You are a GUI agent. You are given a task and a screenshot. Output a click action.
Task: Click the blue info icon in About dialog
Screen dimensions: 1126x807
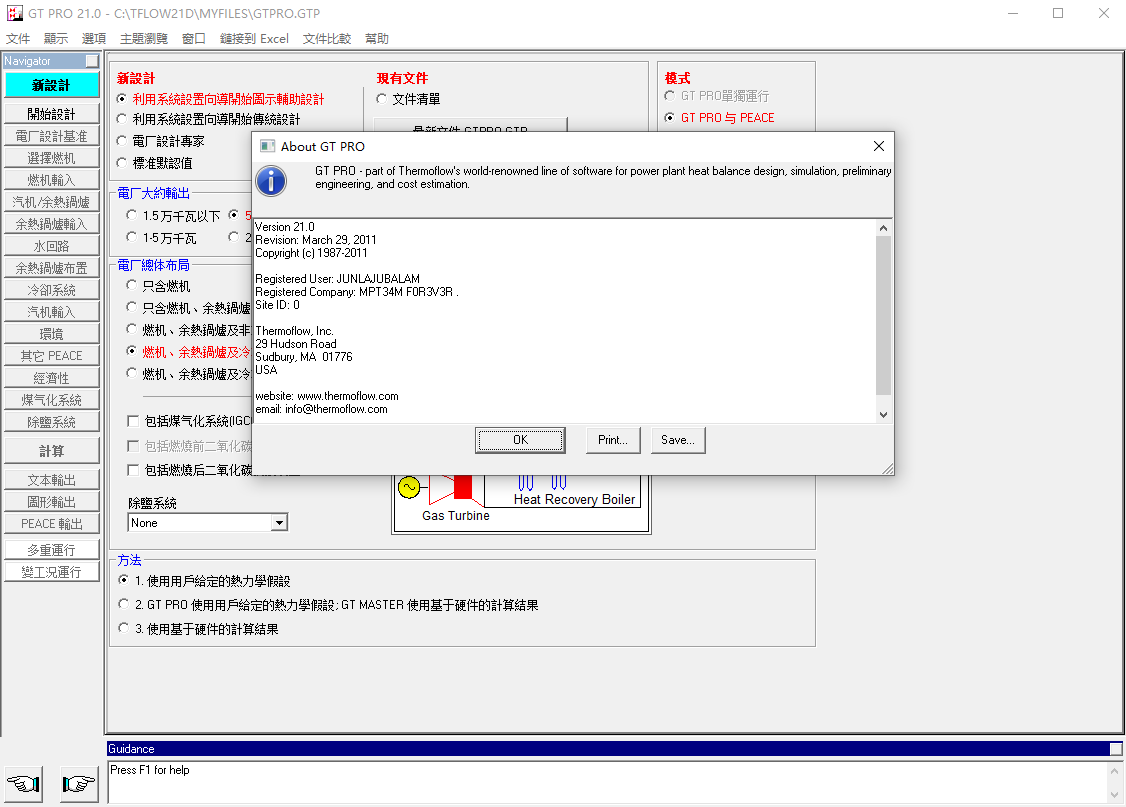[x=271, y=180]
